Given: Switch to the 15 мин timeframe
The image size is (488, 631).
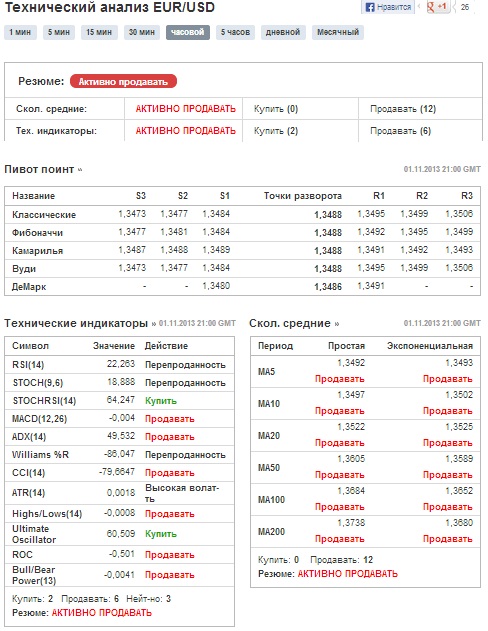Looking at the screenshot, I should tap(99, 32).
